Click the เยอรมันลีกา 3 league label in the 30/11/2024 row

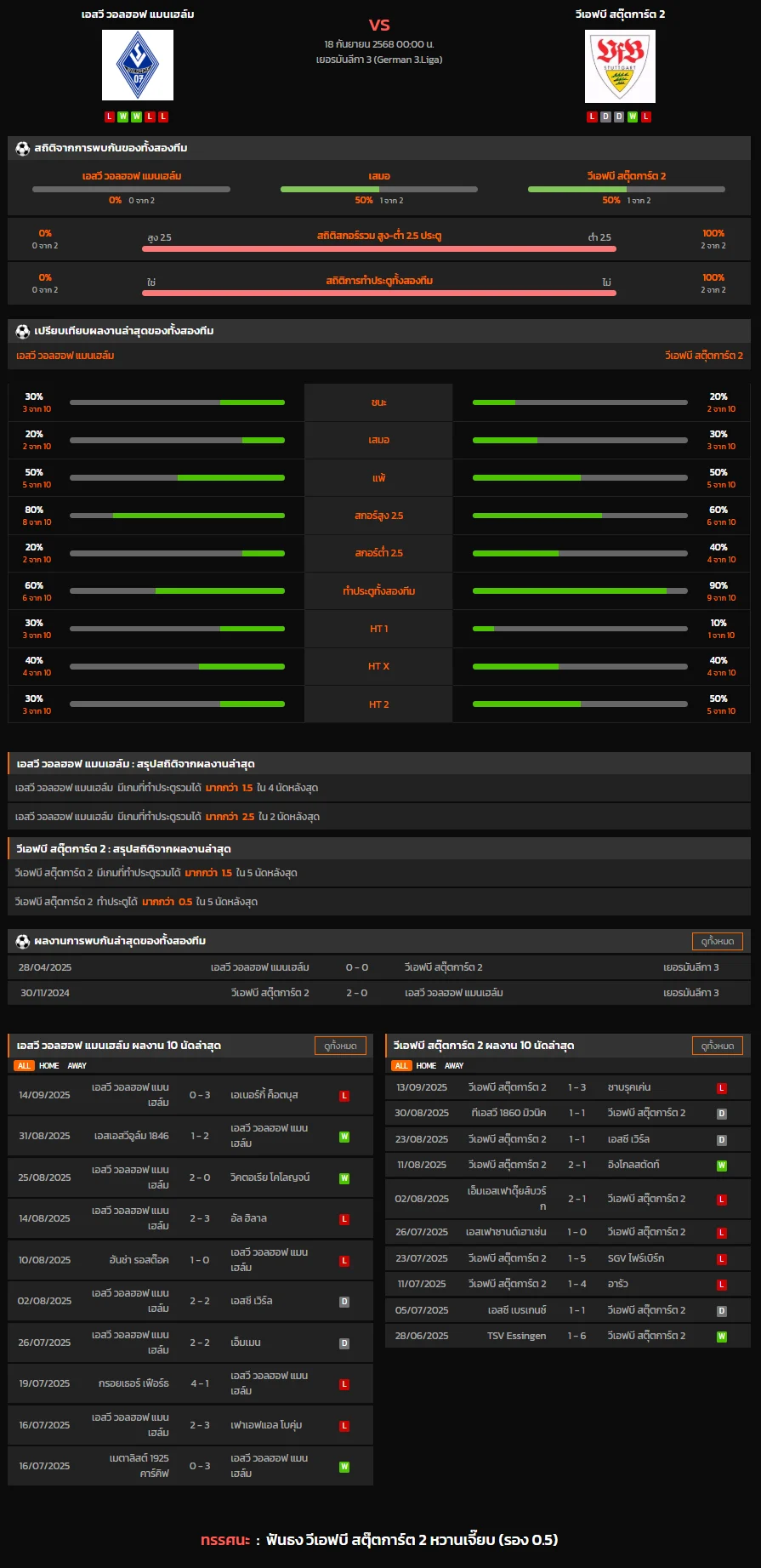(x=691, y=993)
